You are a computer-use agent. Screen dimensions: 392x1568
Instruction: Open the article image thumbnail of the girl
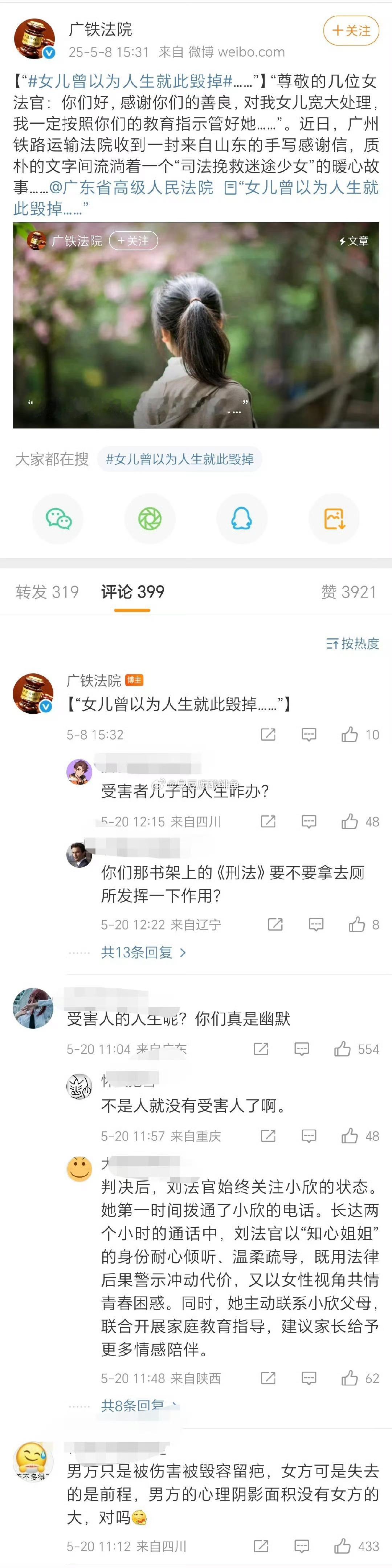point(196,325)
